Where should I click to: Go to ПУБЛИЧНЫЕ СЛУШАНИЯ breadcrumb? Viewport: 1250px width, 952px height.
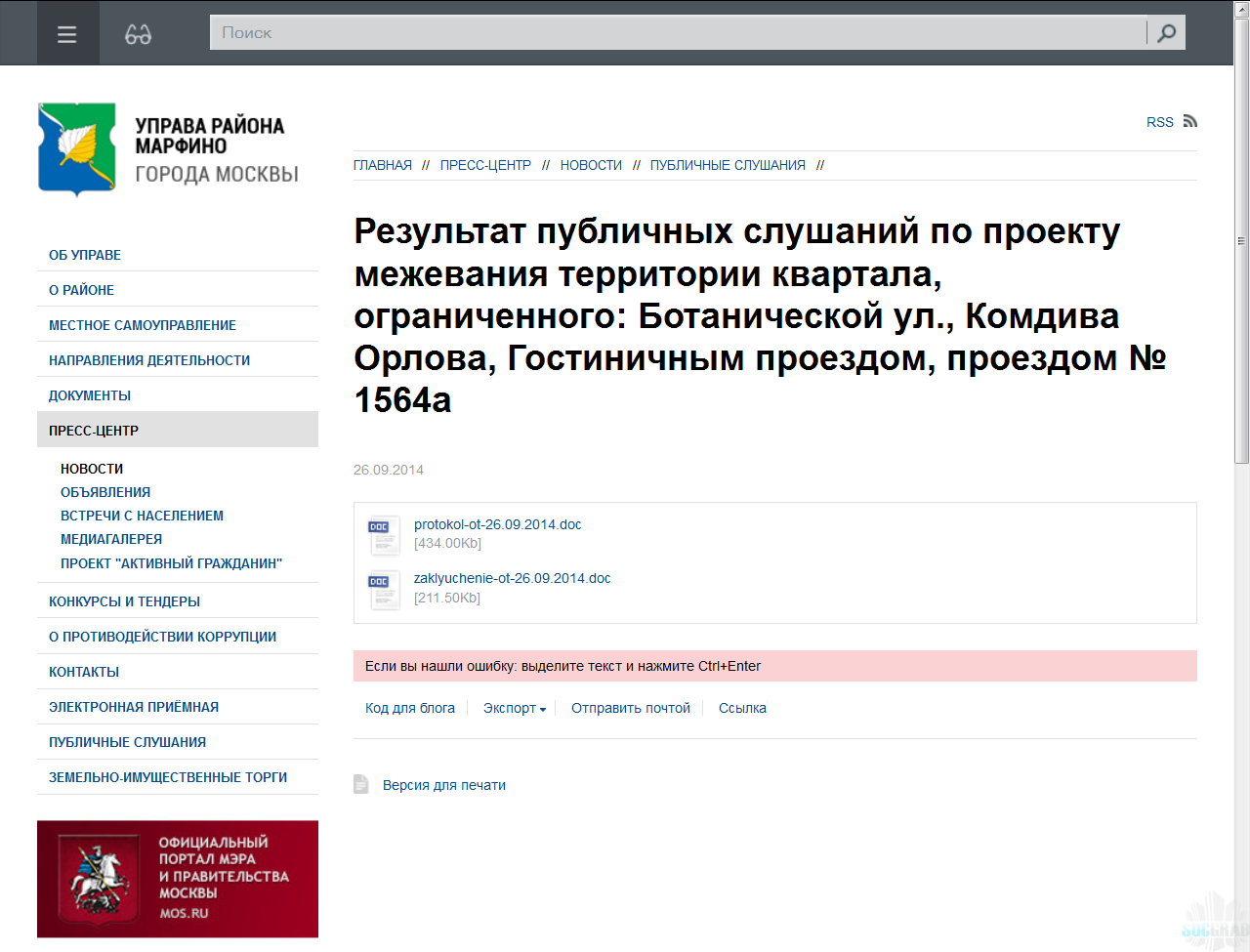(x=728, y=165)
